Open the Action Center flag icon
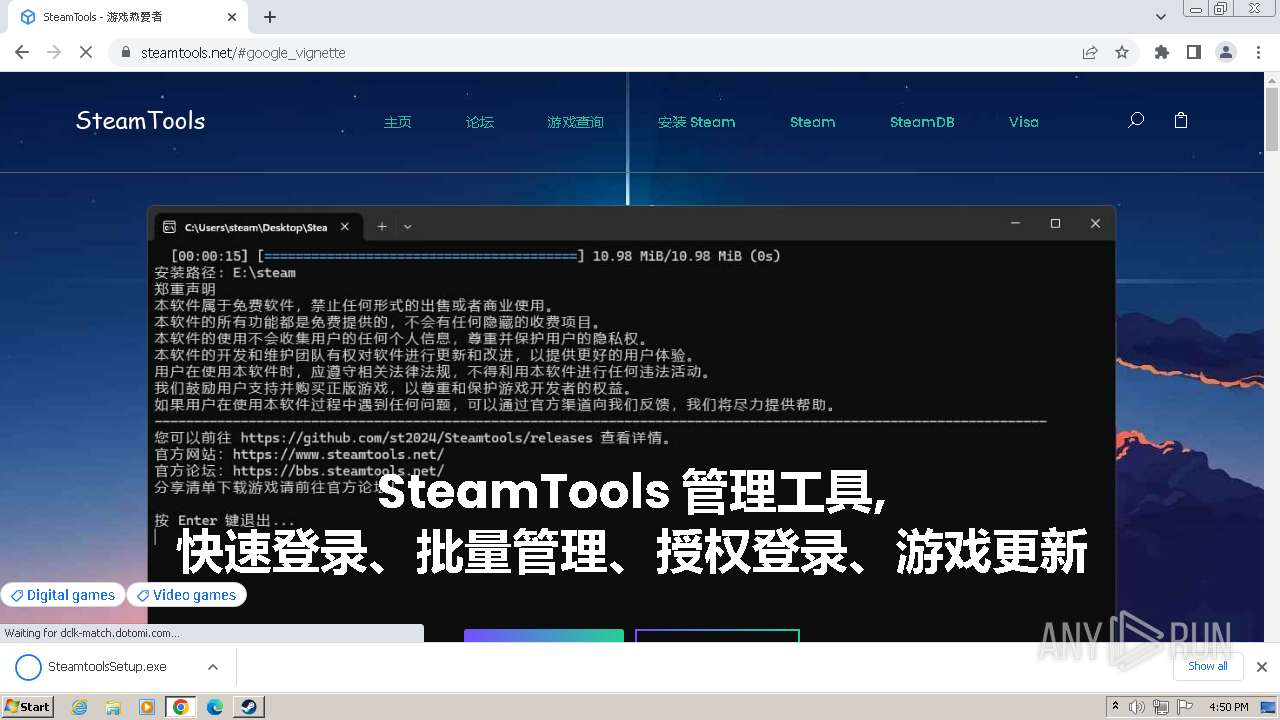Image resolution: width=1280 pixels, height=720 pixels. [1183, 707]
